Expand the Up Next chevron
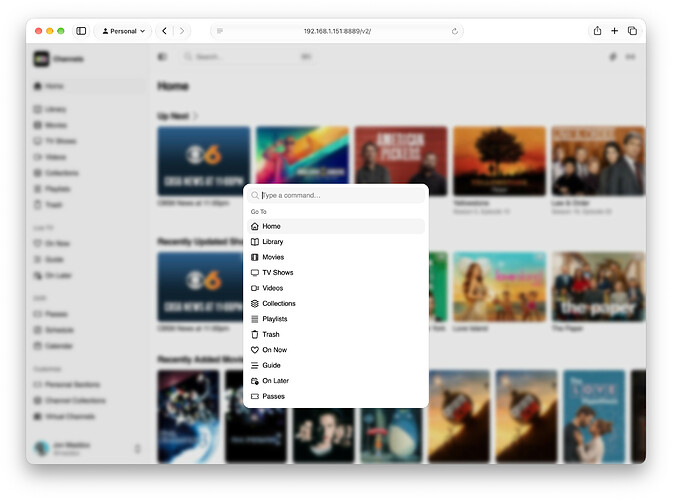673x500 pixels. 195,116
